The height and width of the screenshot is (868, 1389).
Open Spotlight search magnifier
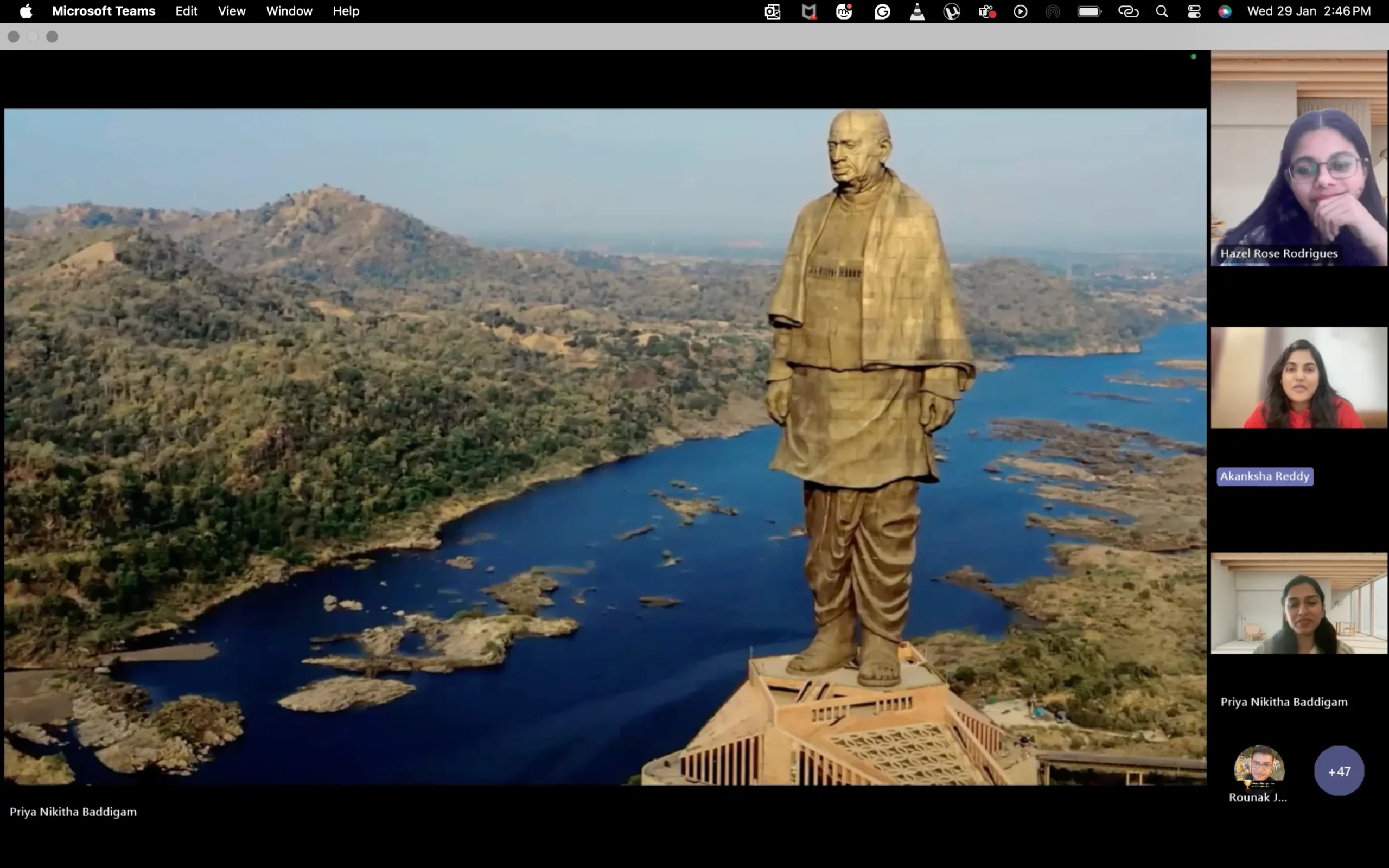pos(1162,11)
